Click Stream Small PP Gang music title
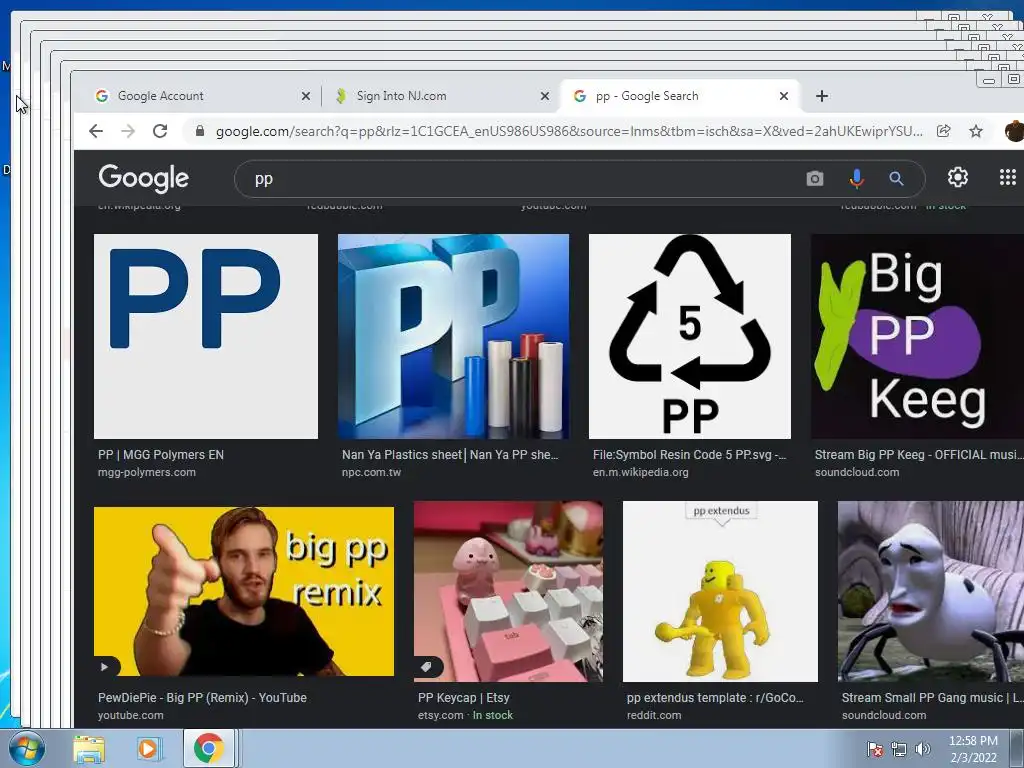The image size is (1024, 768). (x=932, y=697)
